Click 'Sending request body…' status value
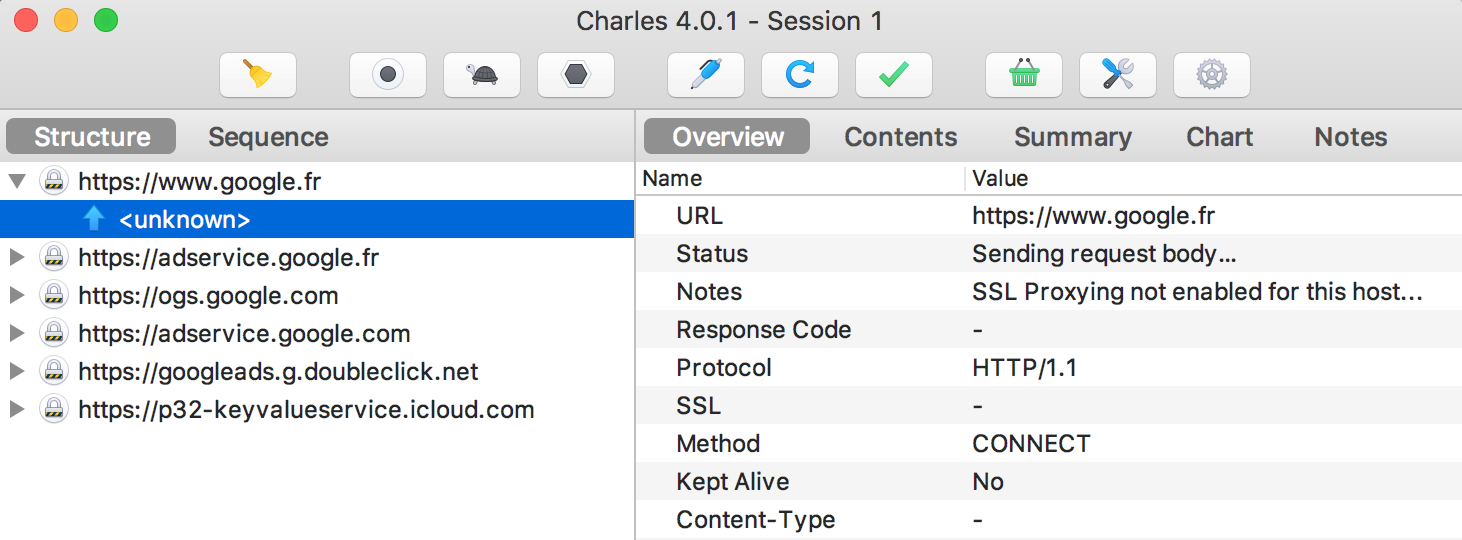Image resolution: width=1462 pixels, height=540 pixels. (x=1104, y=254)
